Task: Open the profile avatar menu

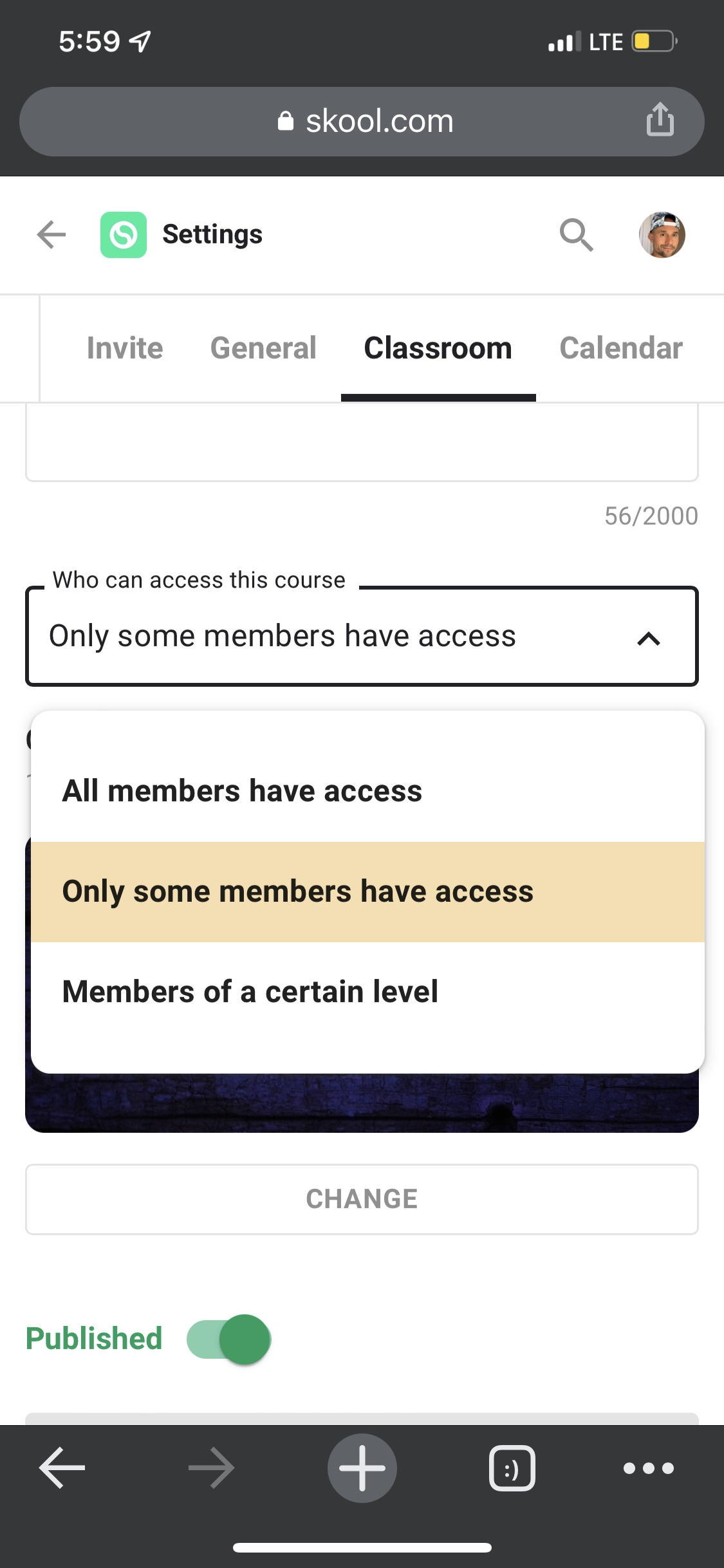Action: point(662,234)
